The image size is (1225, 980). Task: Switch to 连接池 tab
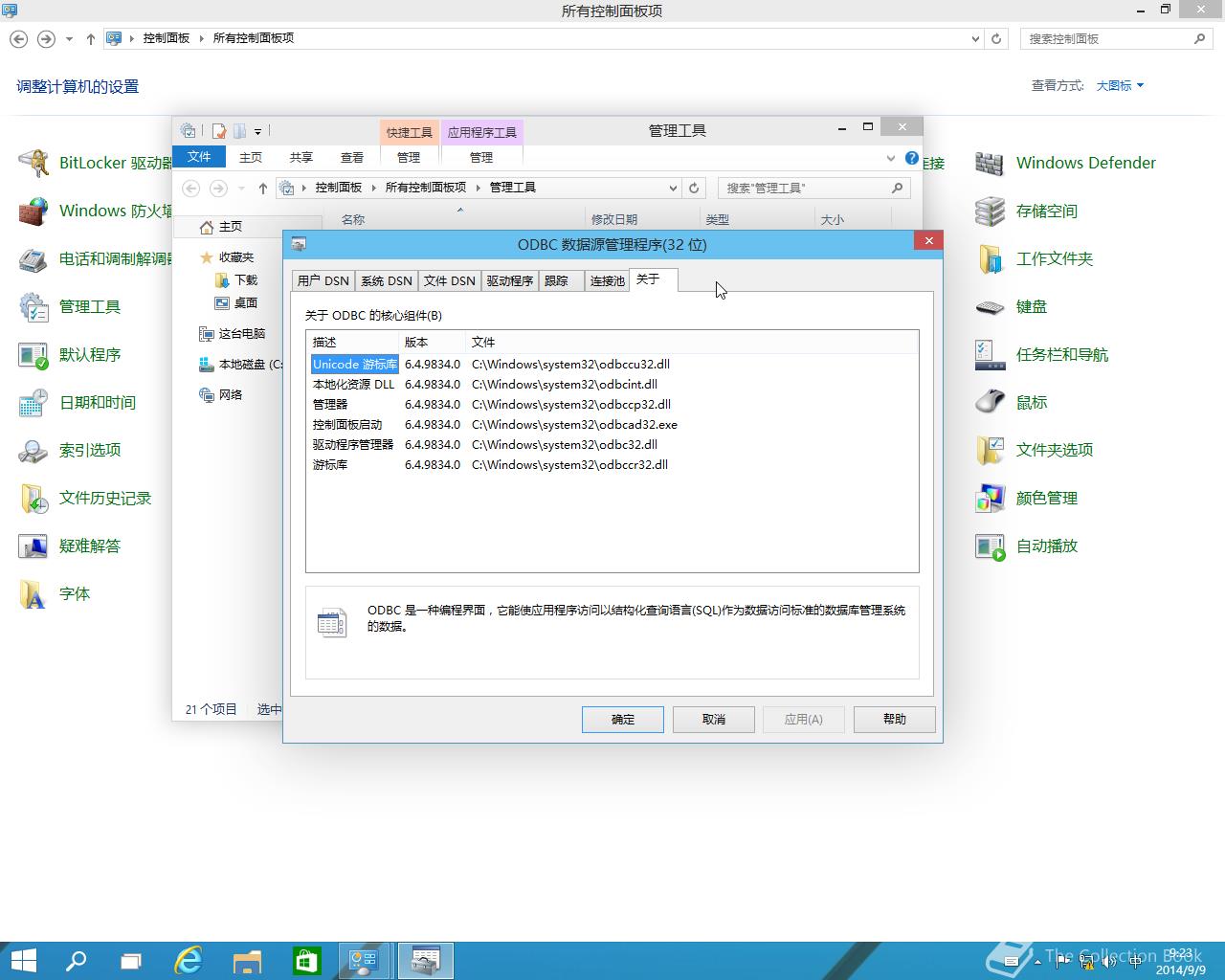(x=607, y=280)
